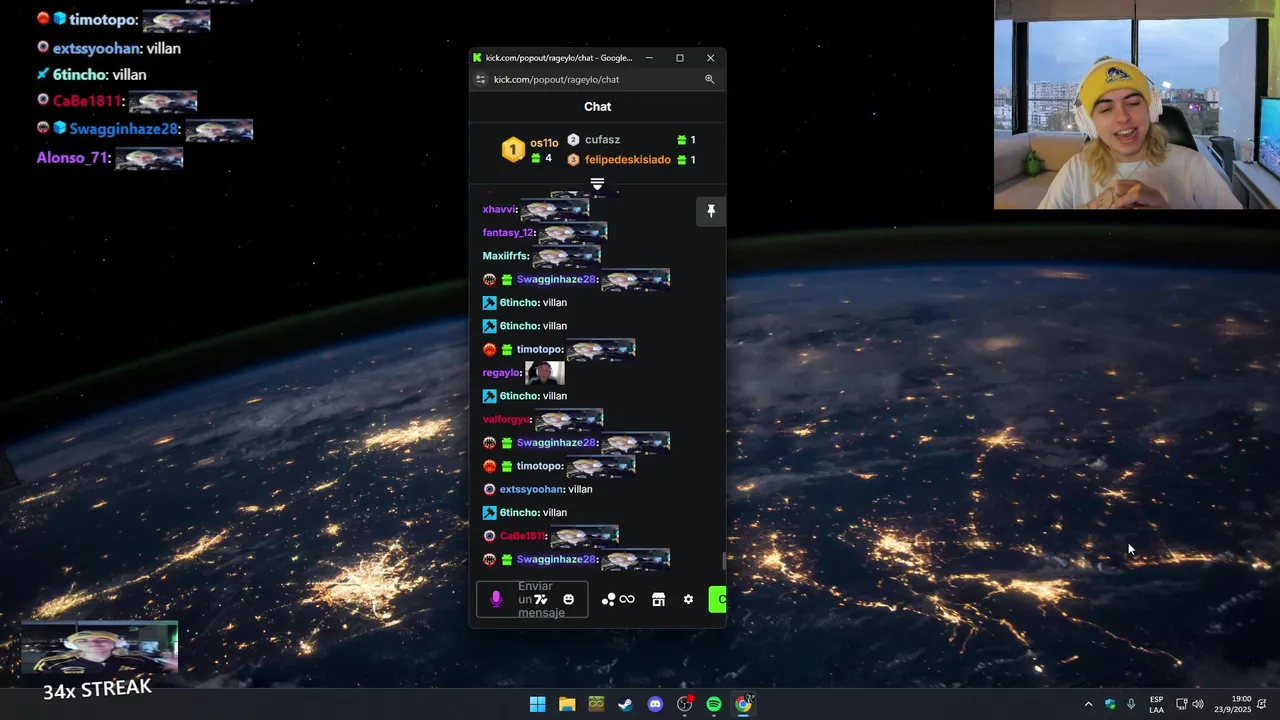
Task: Open Steam from the taskbar
Action: point(625,704)
